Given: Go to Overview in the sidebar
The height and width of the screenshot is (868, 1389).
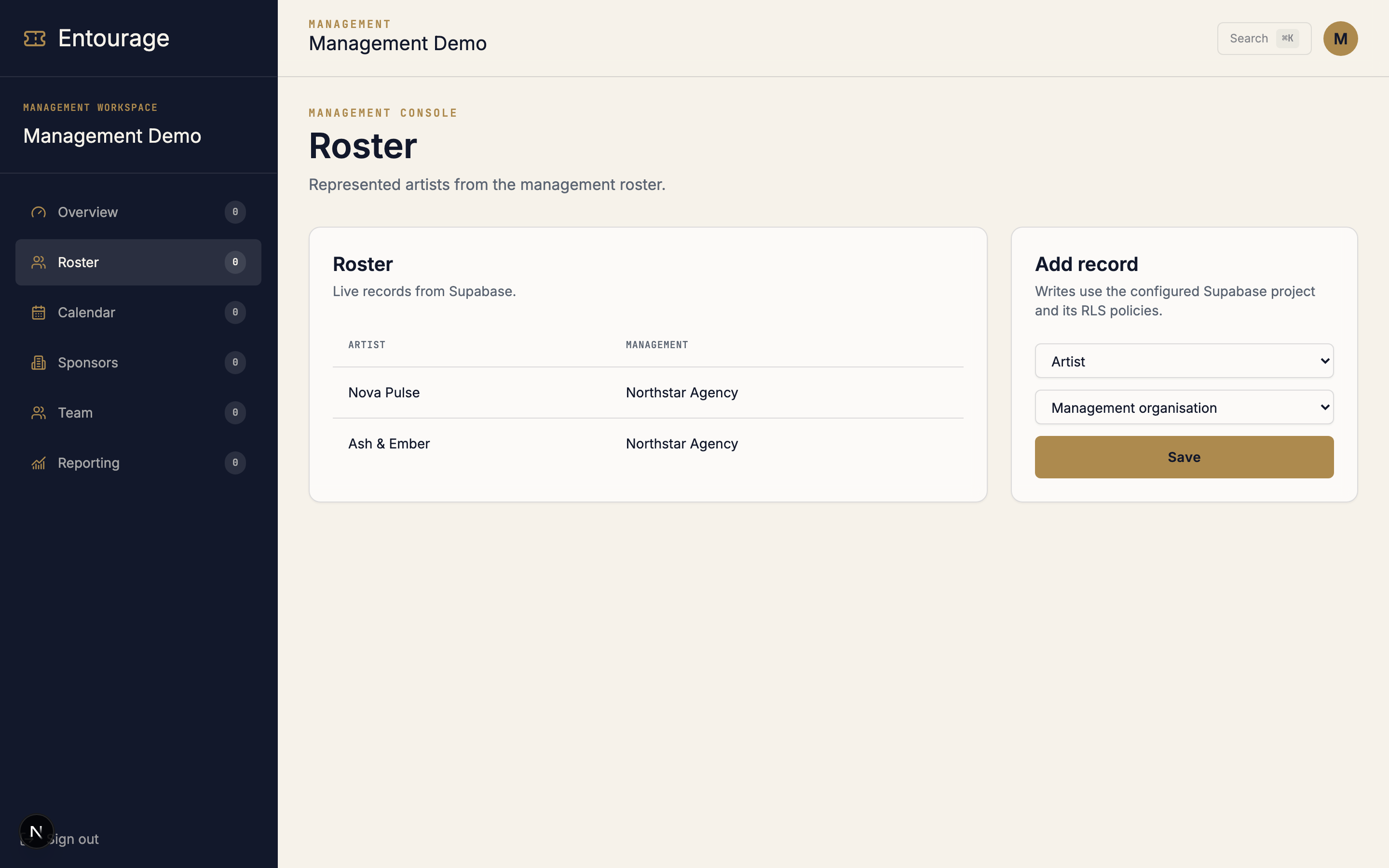Looking at the screenshot, I should [138, 212].
